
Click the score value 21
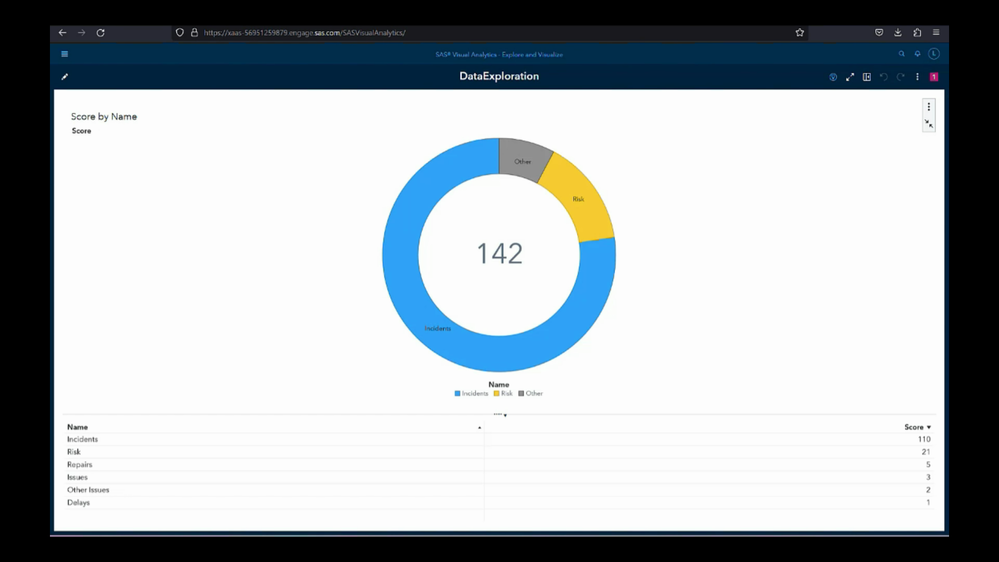926,452
